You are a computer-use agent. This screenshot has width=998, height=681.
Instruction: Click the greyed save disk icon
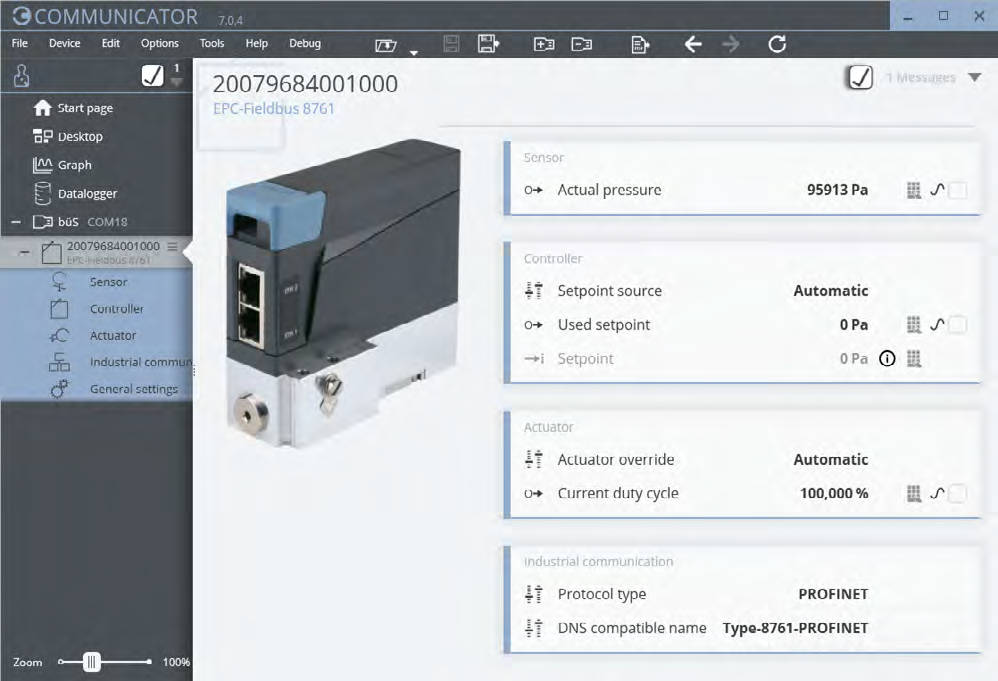451,44
